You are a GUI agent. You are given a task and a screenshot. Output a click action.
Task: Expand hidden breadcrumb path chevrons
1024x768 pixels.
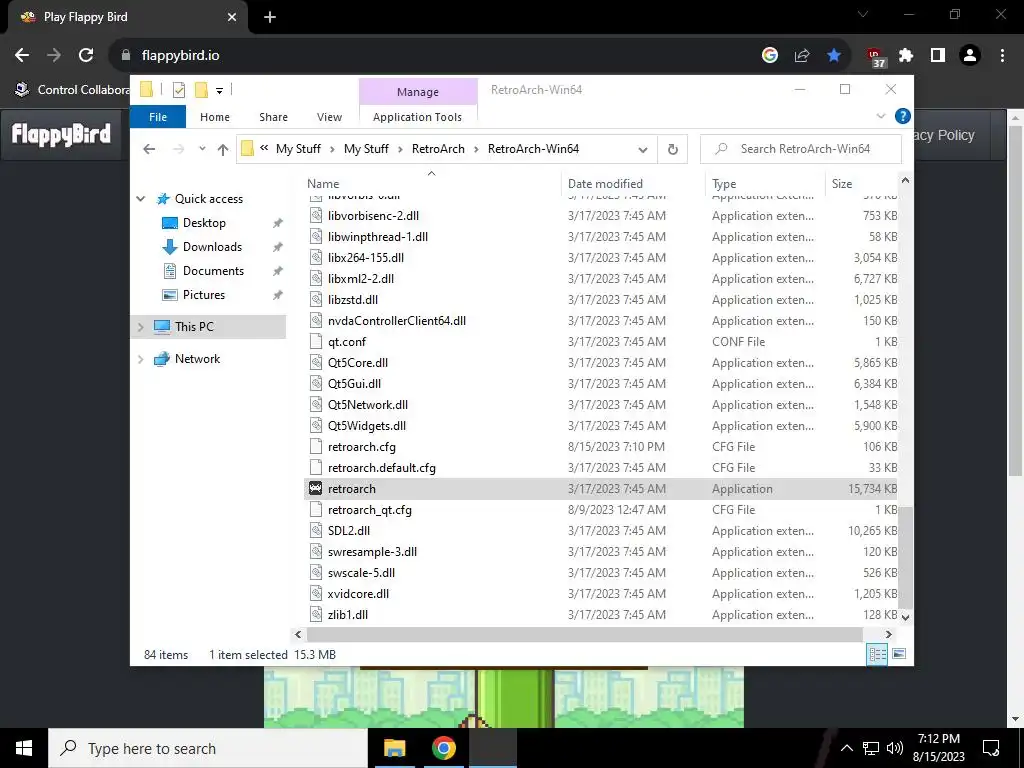coord(264,148)
